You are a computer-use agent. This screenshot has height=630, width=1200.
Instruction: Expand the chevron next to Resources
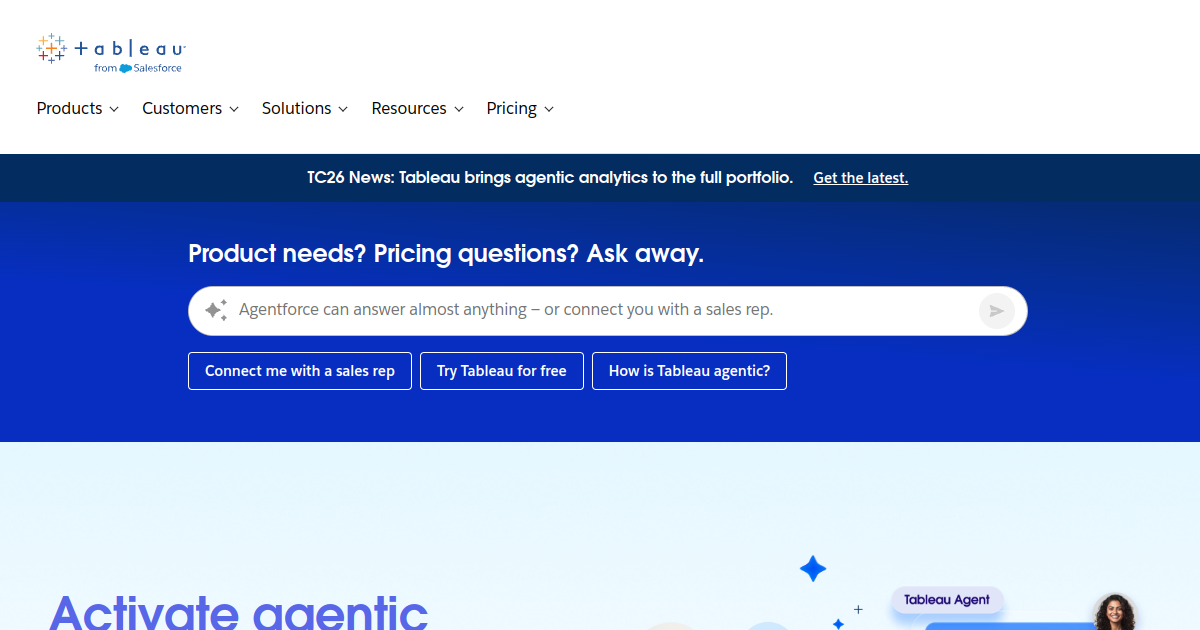(x=459, y=109)
